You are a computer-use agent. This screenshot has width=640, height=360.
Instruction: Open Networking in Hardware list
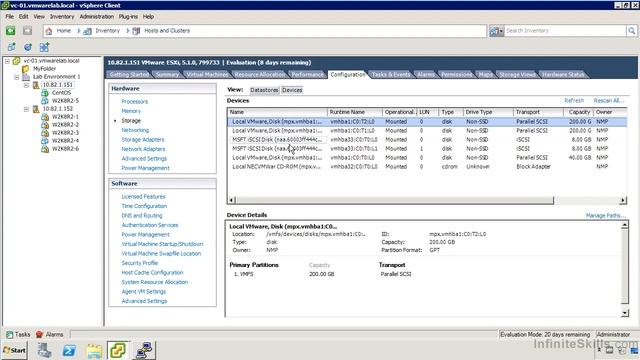(135, 130)
